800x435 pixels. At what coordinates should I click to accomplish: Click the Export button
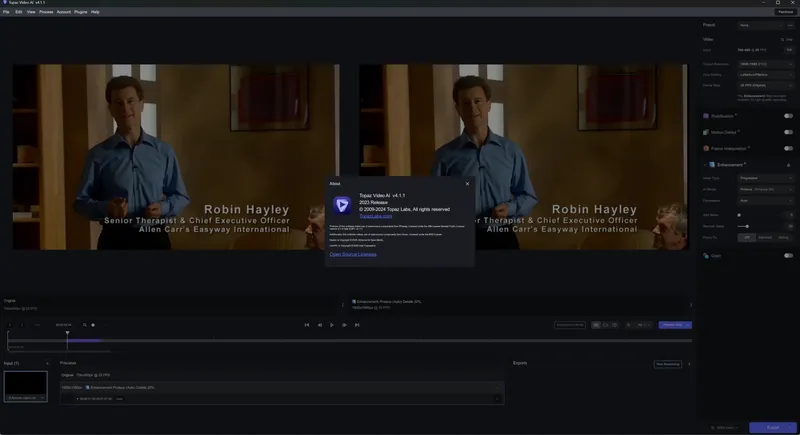click(x=772, y=427)
